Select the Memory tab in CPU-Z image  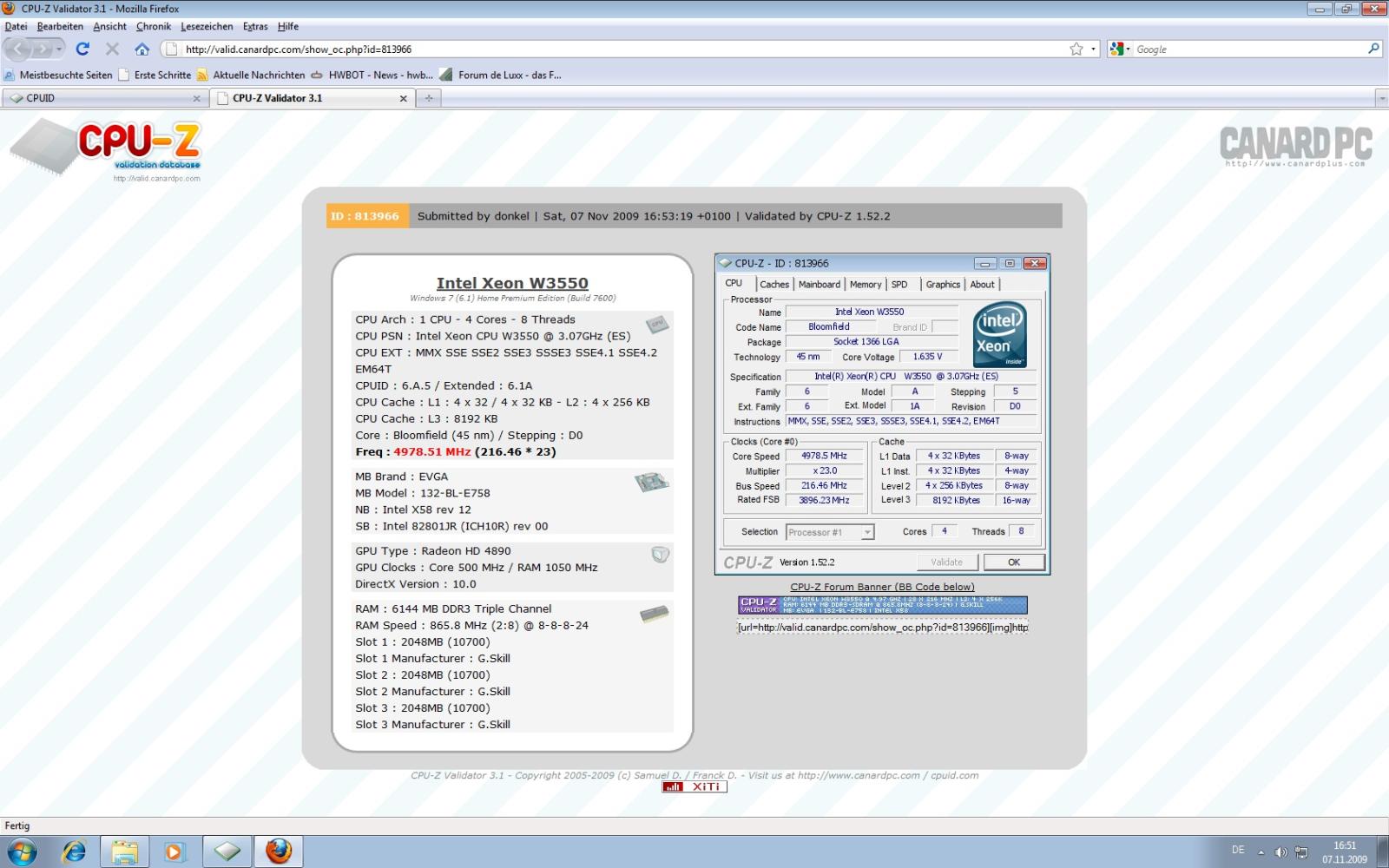pos(866,285)
